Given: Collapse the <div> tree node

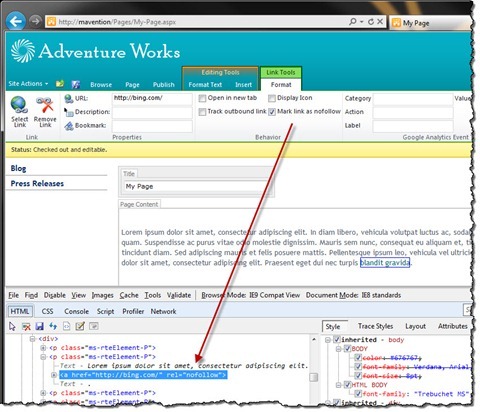Looking at the screenshot, I should (x=32, y=339).
